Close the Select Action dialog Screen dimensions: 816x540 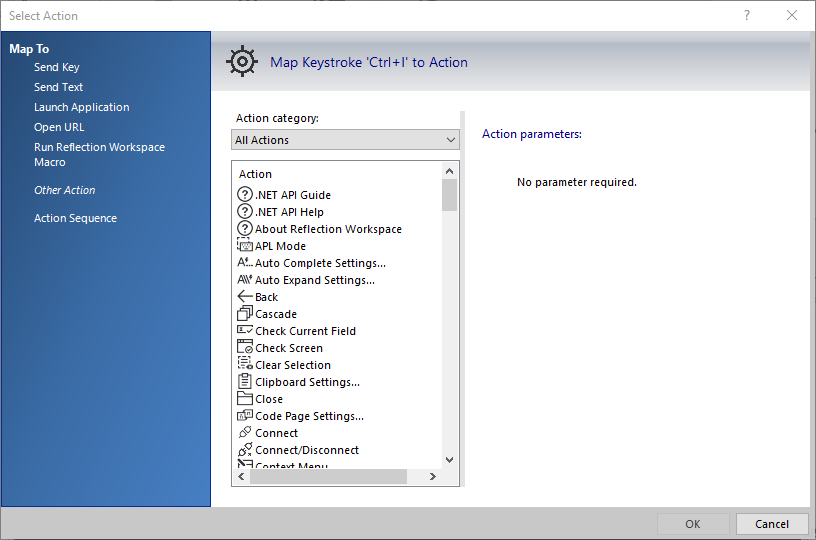coord(792,15)
